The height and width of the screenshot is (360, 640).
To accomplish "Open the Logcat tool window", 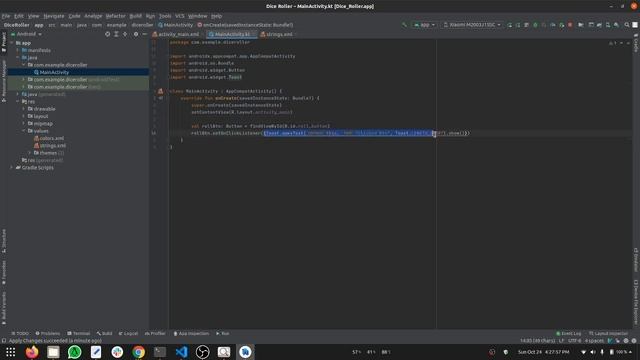I will 128,333.
